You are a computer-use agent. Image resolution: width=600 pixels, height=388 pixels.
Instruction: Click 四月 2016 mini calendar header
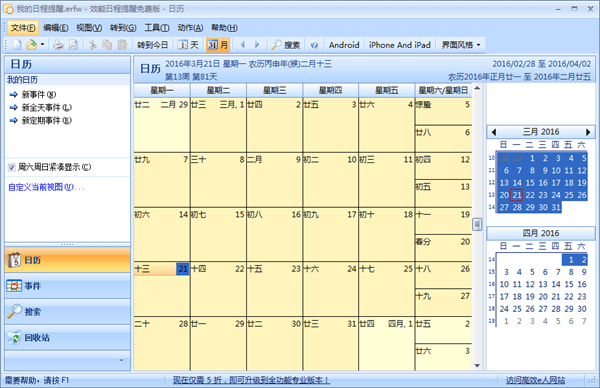pyautogui.click(x=541, y=233)
